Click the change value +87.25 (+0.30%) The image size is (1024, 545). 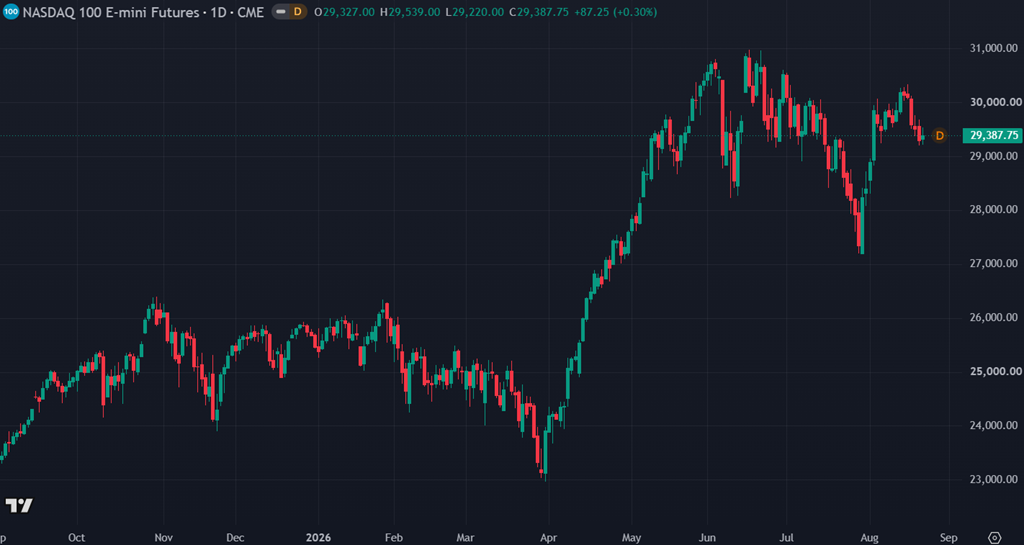(x=615, y=12)
